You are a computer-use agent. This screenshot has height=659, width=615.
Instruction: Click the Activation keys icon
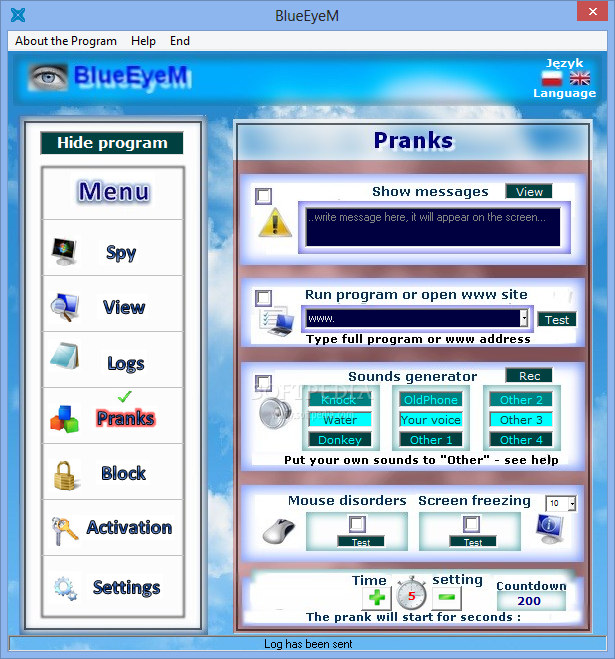[64, 531]
